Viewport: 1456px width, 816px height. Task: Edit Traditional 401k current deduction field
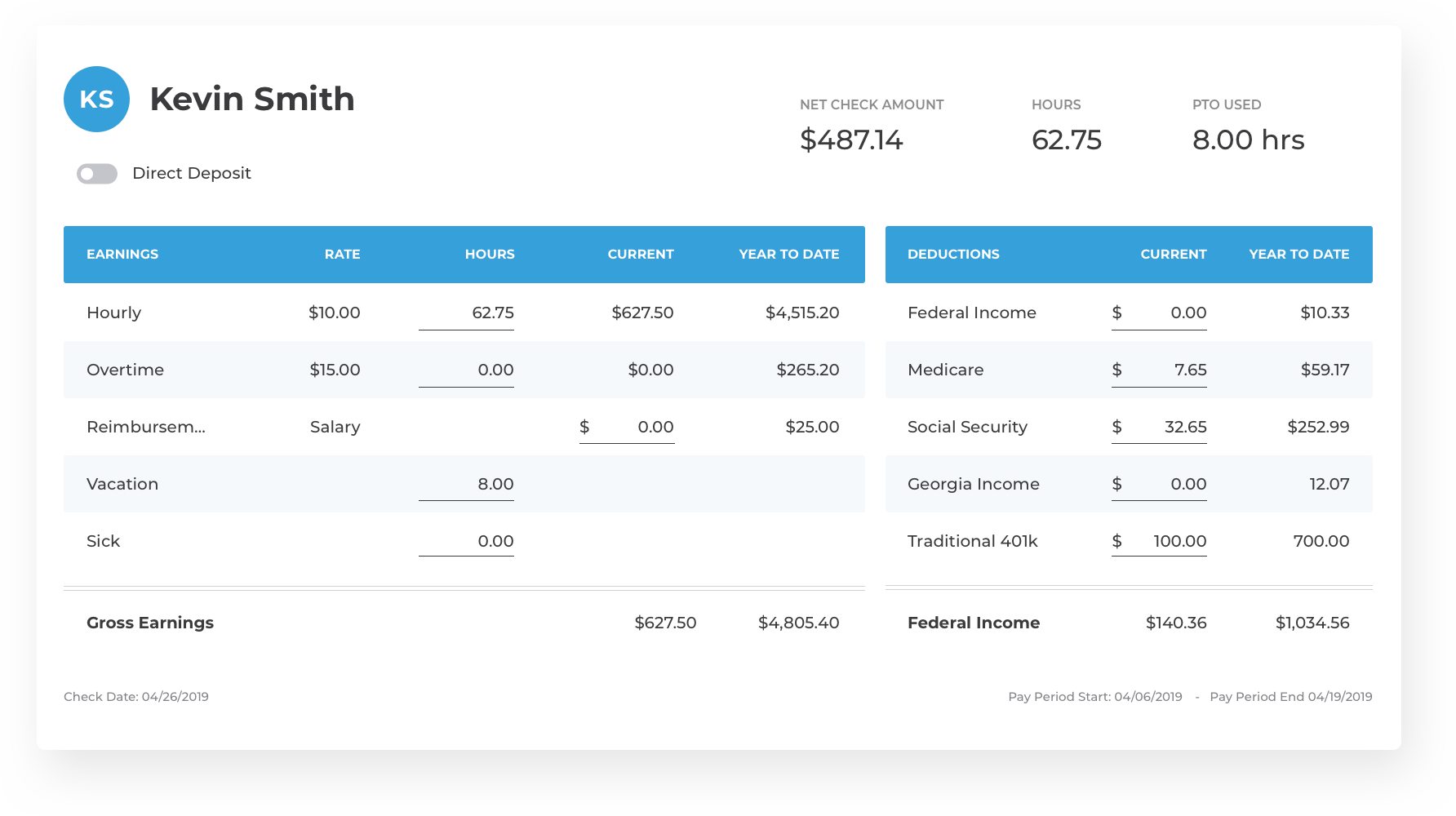coord(1159,542)
